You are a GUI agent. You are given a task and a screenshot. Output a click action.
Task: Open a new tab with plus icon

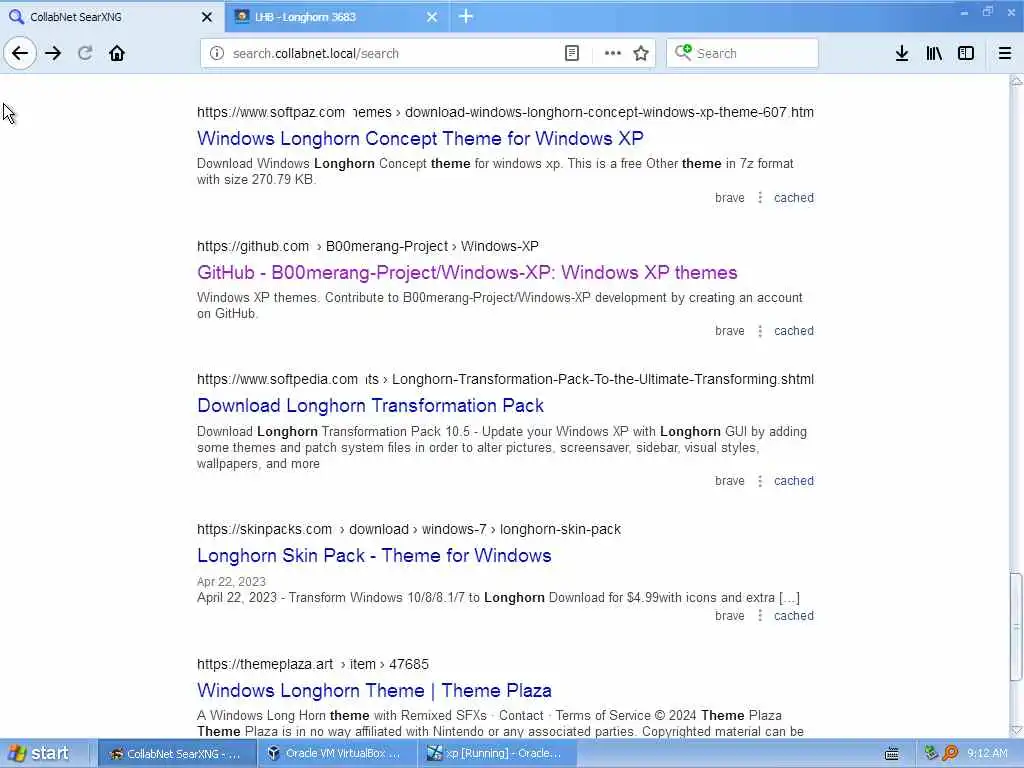(466, 16)
